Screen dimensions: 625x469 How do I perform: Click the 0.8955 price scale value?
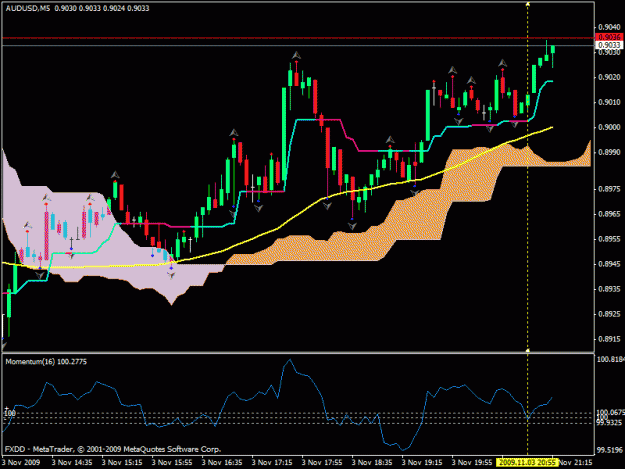pyautogui.click(x=609, y=239)
